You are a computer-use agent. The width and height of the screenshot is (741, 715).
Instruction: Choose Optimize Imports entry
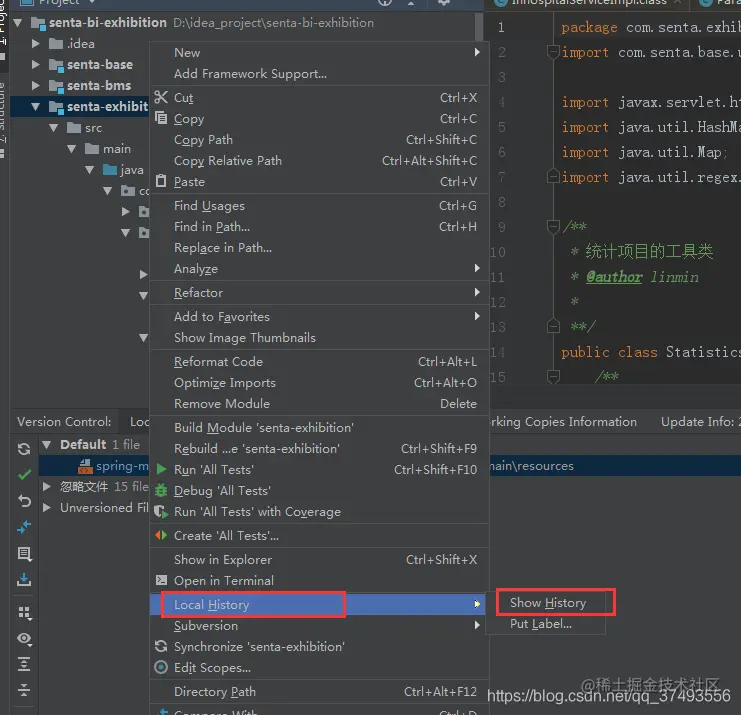coord(319,382)
